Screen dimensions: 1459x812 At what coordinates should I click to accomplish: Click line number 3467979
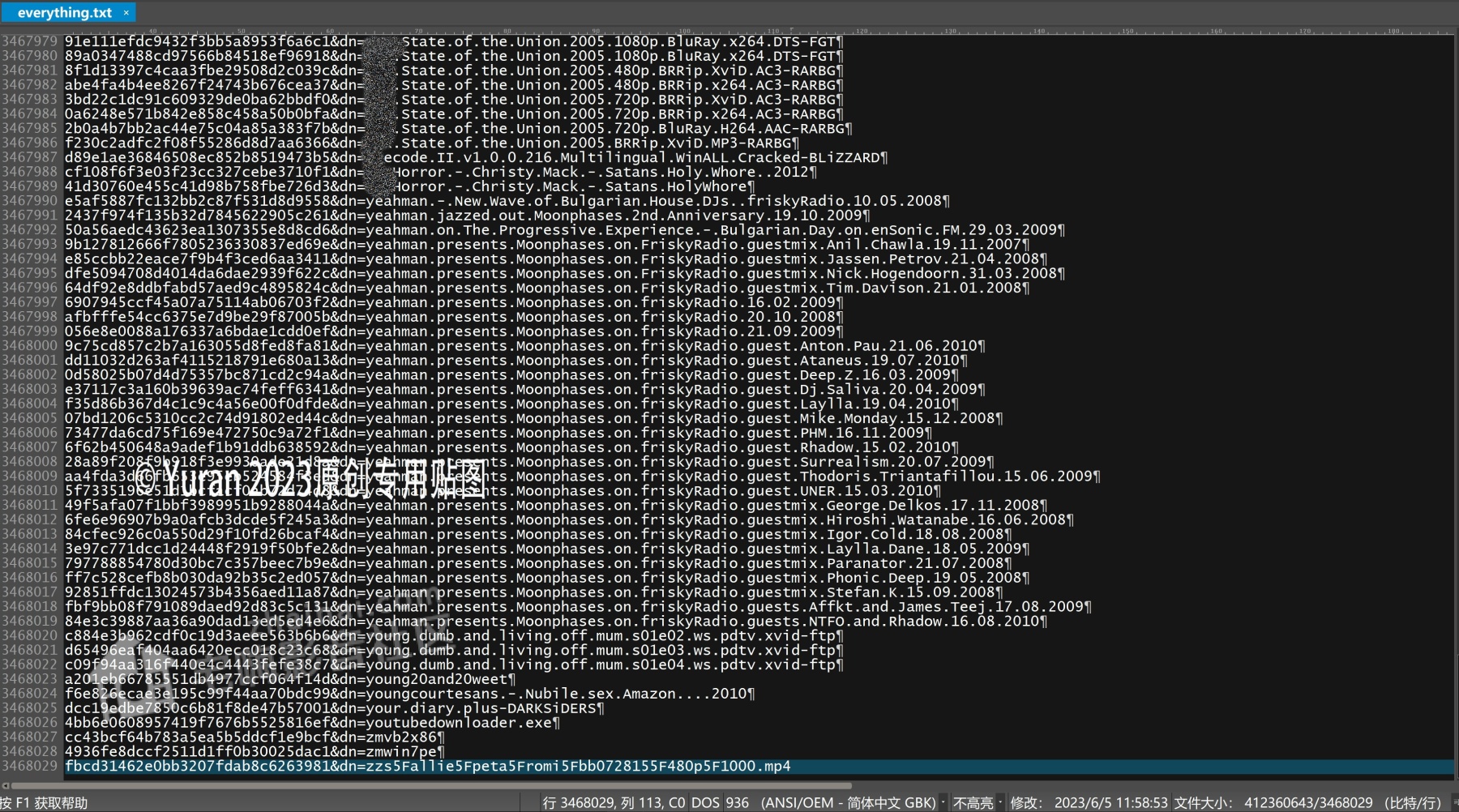click(30, 41)
